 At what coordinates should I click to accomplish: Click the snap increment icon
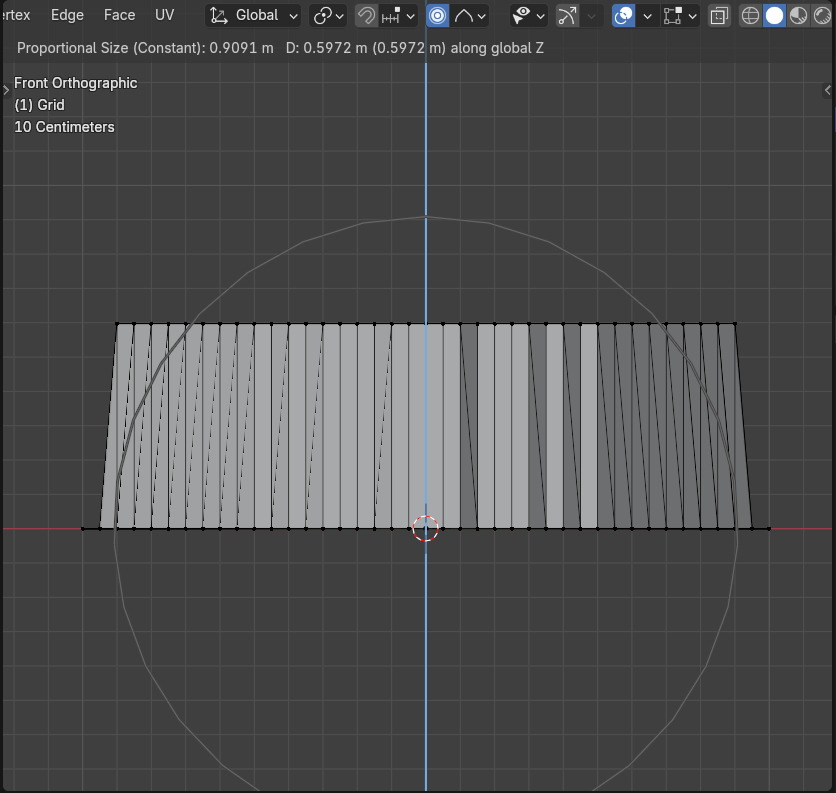[391, 16]
